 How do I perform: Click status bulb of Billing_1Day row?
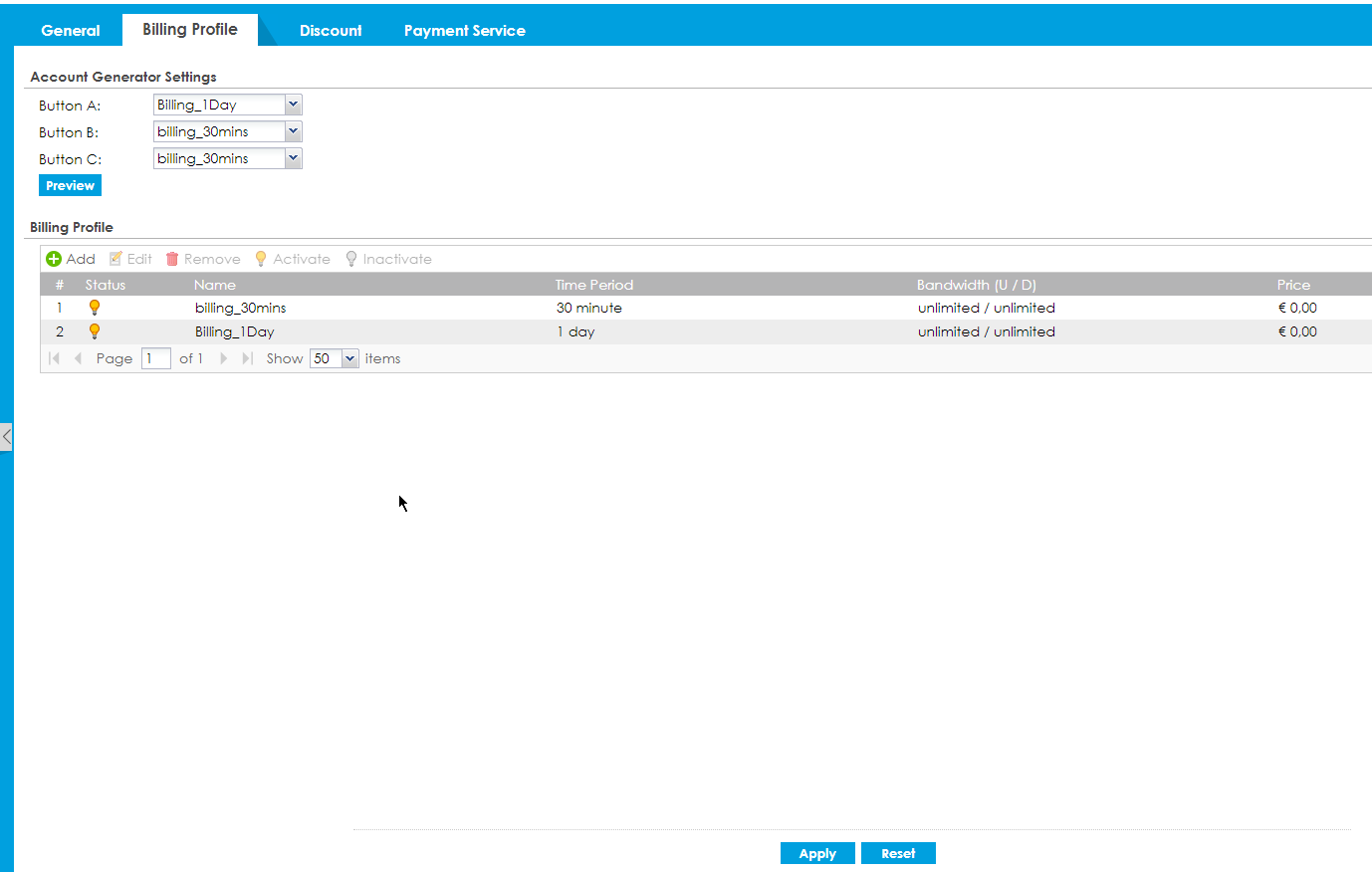95,331
